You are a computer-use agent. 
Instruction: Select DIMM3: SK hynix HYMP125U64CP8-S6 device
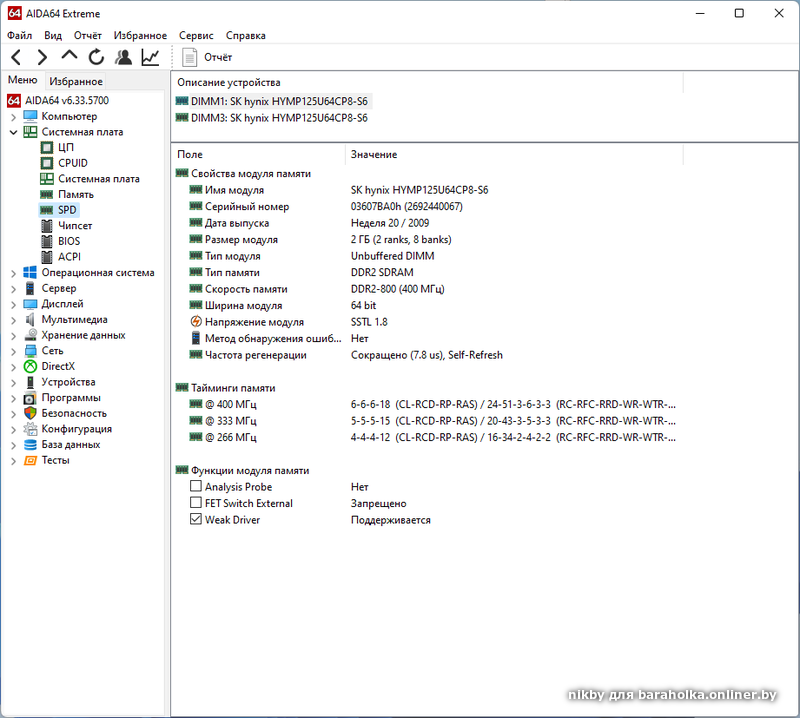272,118
